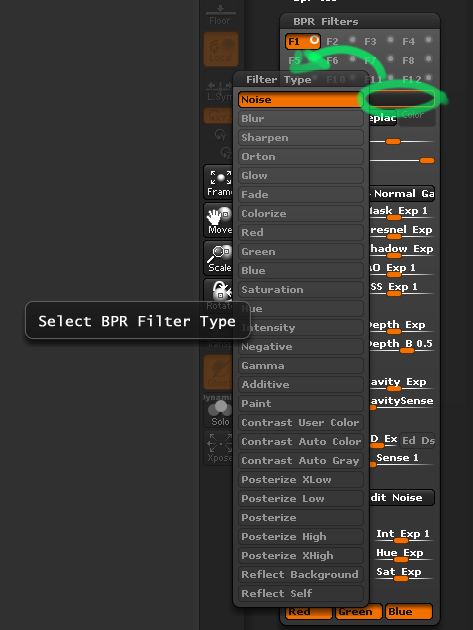Viewport: 473px width, 630px height.
Task: Open the filter Color swatch
Action: coord(416,118)
